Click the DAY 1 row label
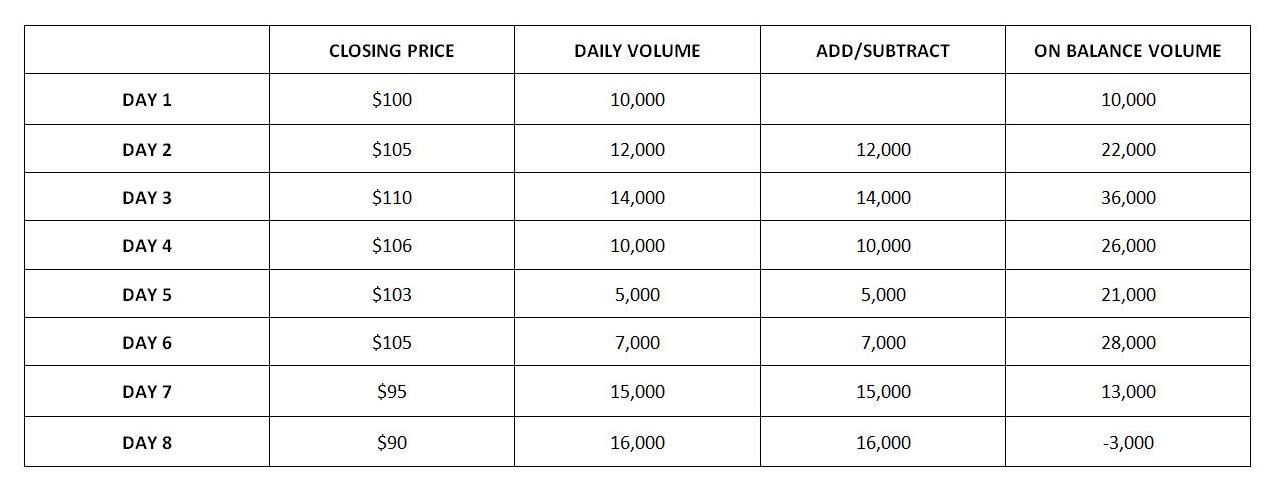This screenshot has height=493, width=1275. 147,100
